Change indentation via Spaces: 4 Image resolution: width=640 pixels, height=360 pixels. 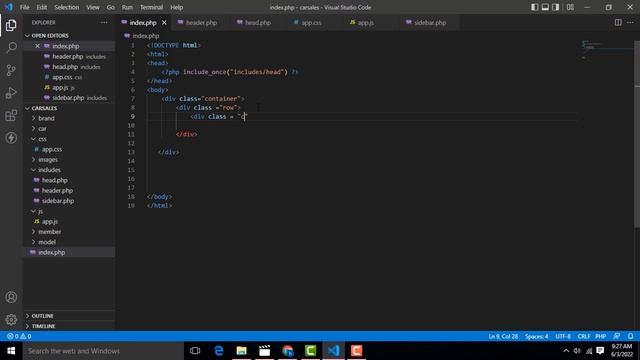(536, 336)
